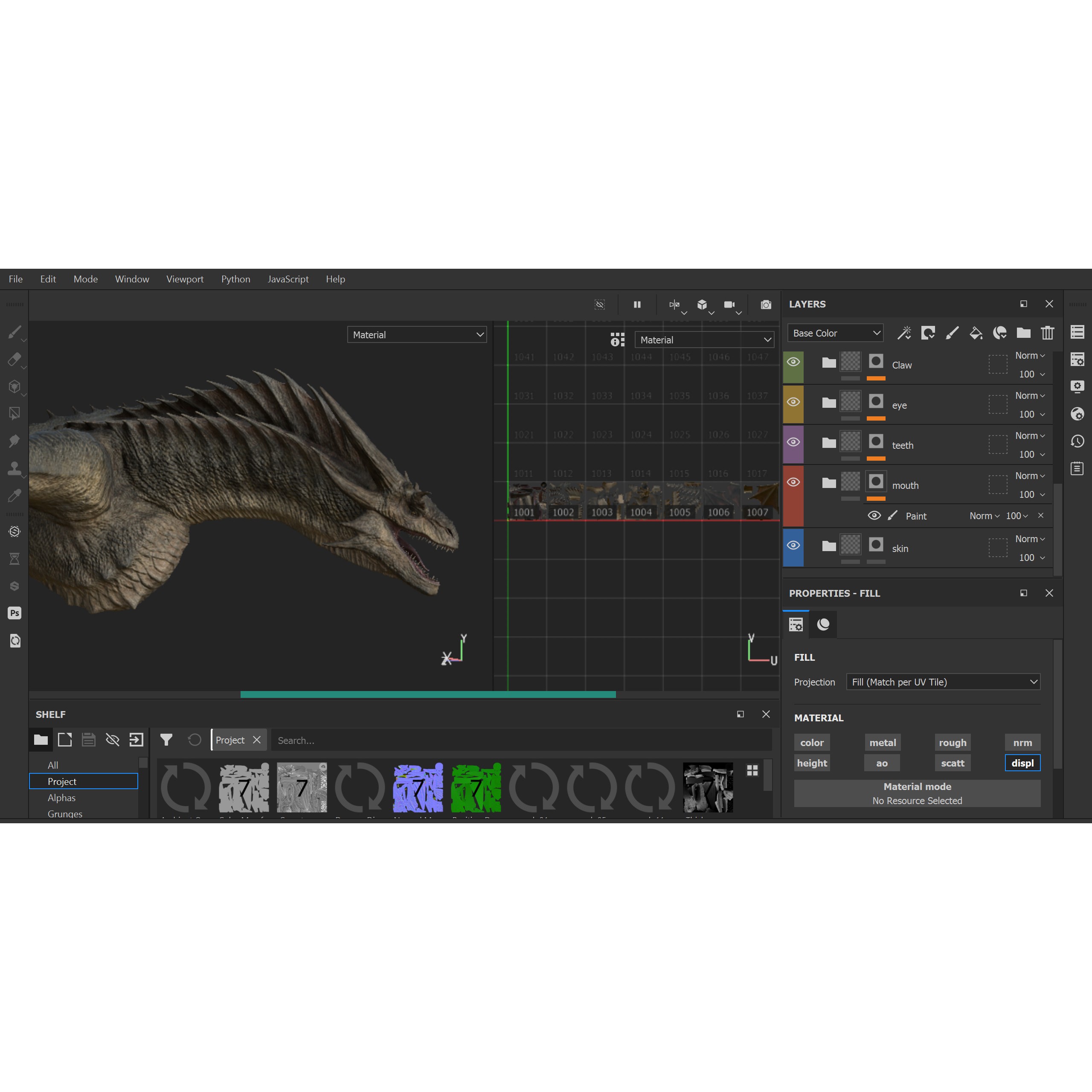The height and width of the screenshot is (1092, 1092).
Task: Toggle visibility of mouth Paint effect
Action: click(x=874, y=515)
